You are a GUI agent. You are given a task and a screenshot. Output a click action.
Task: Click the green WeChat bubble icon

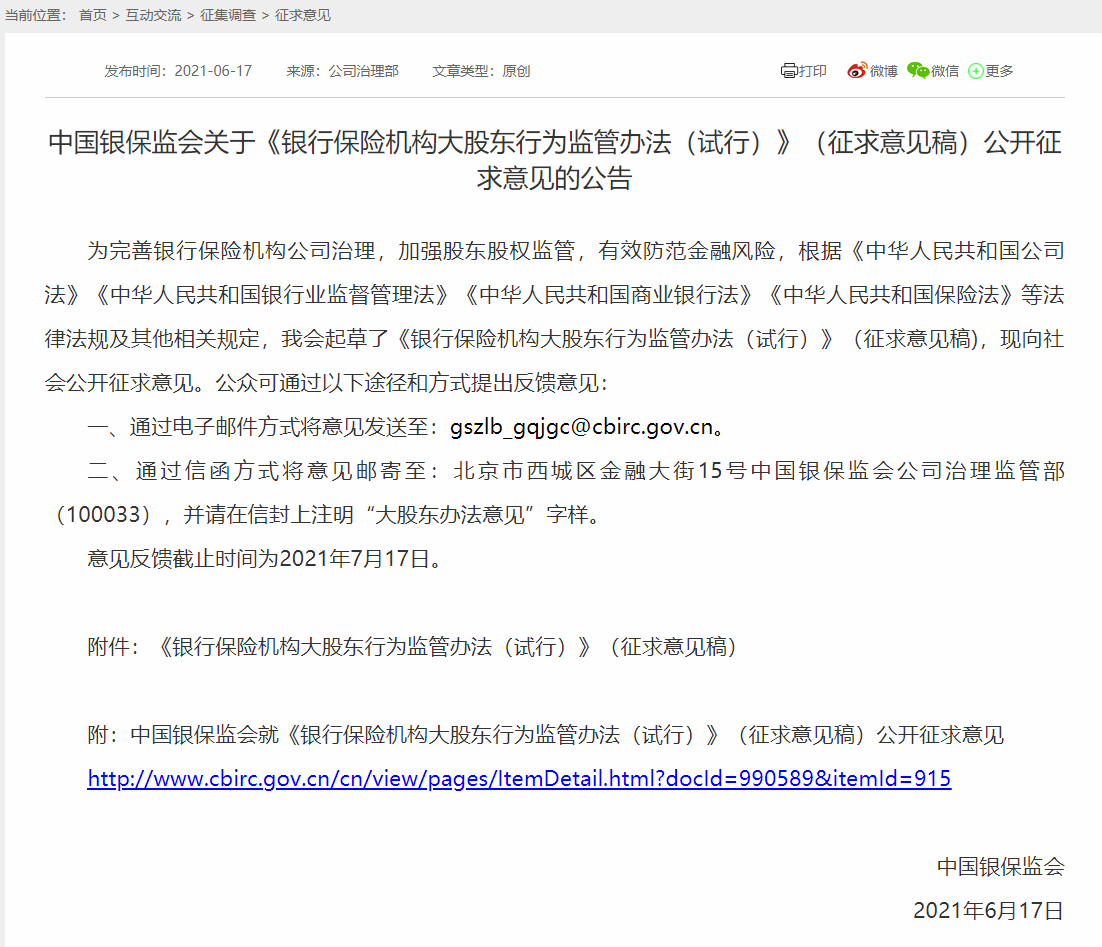920,71
